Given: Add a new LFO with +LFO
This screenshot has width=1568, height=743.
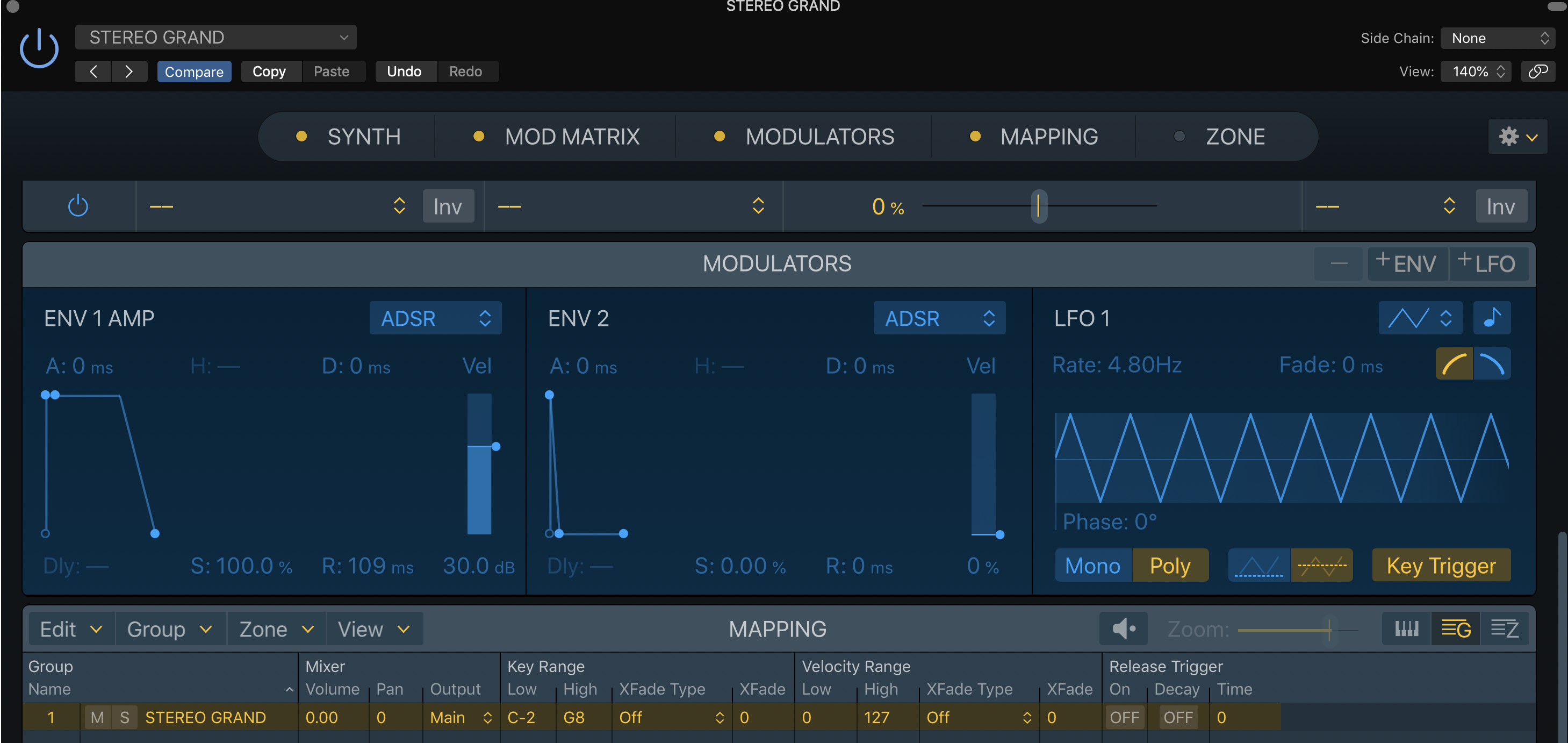Looking at the screenshot, I should click(1488, 263).
